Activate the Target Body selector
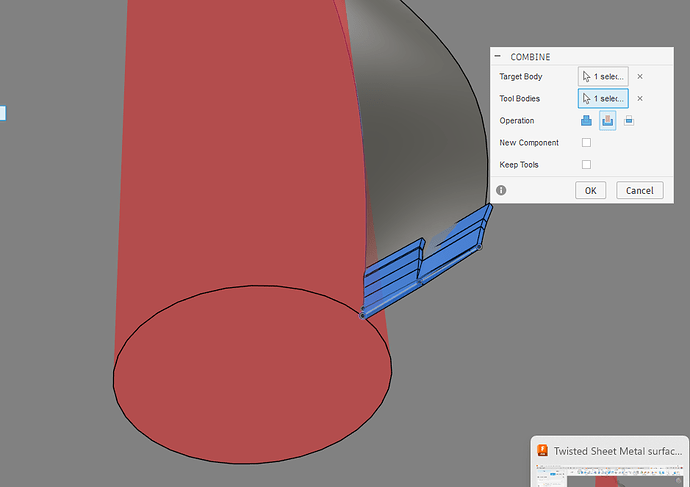Viewport: 690px width, 487px height. tap(603, 76)
